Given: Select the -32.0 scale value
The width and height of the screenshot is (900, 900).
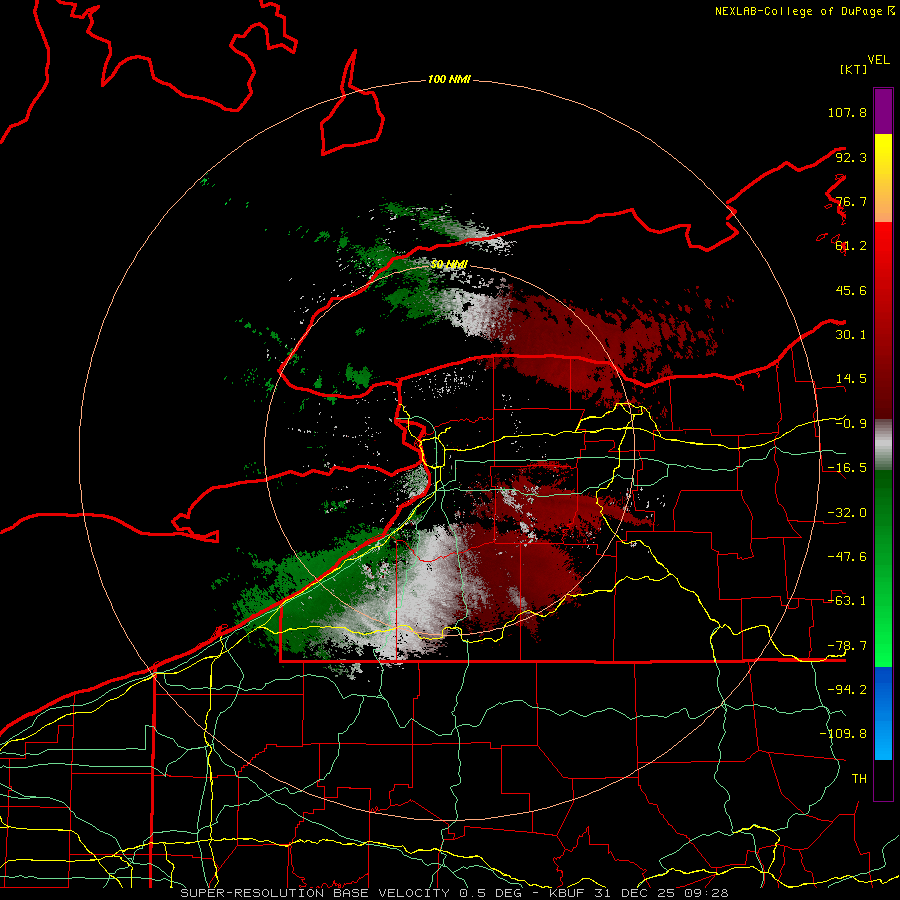Looking at the screenshot, I should tap(847, 513).
